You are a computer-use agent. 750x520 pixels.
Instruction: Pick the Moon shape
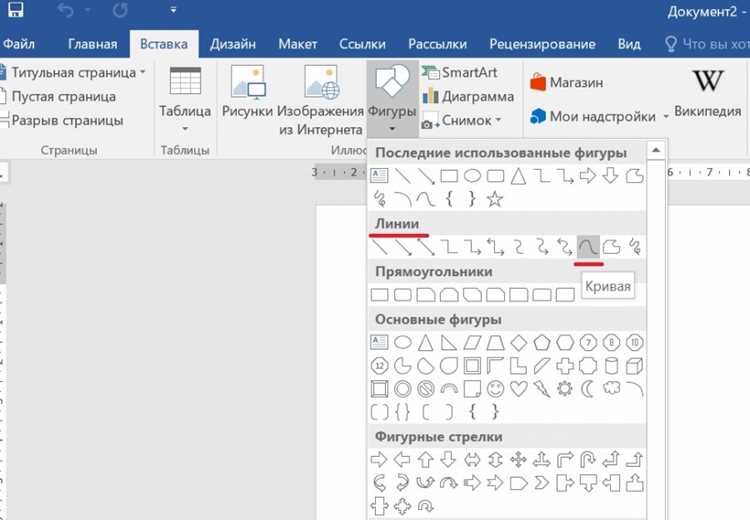point(588,389)
